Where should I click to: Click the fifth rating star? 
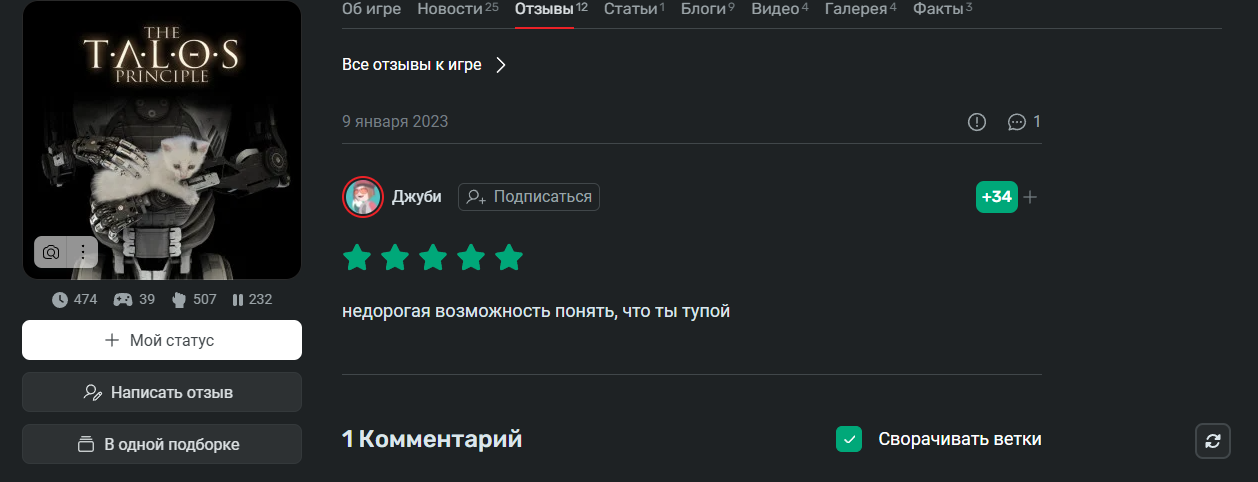pos(509,258)
